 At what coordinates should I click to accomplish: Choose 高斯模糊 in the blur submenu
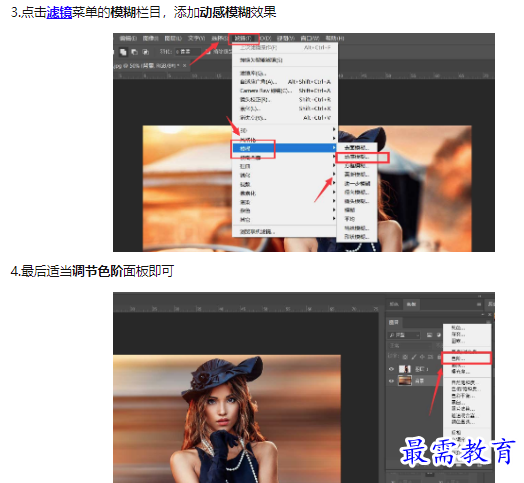pos(357,174)
